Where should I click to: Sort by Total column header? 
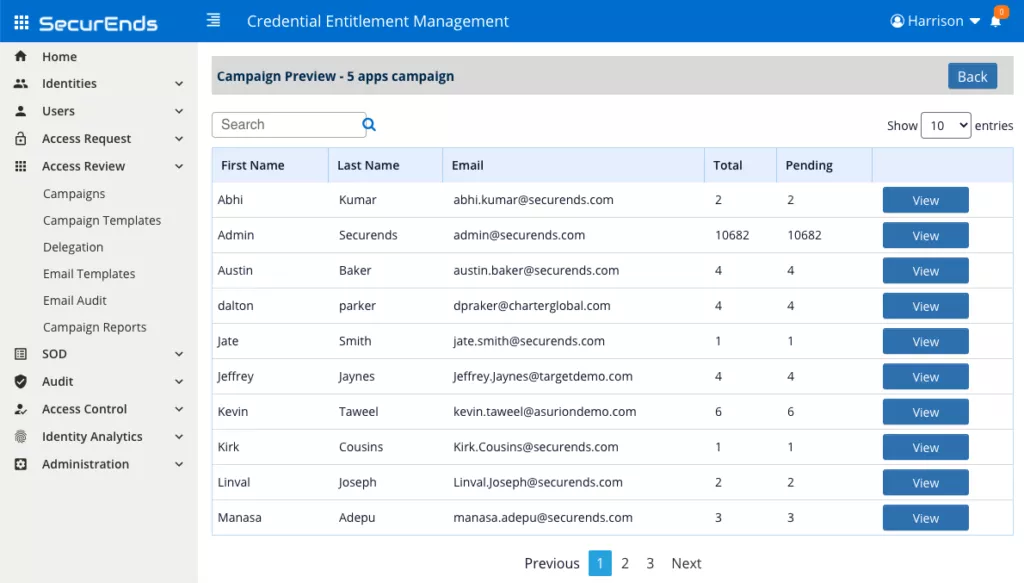pyautogui.click(x=741, y=165)
